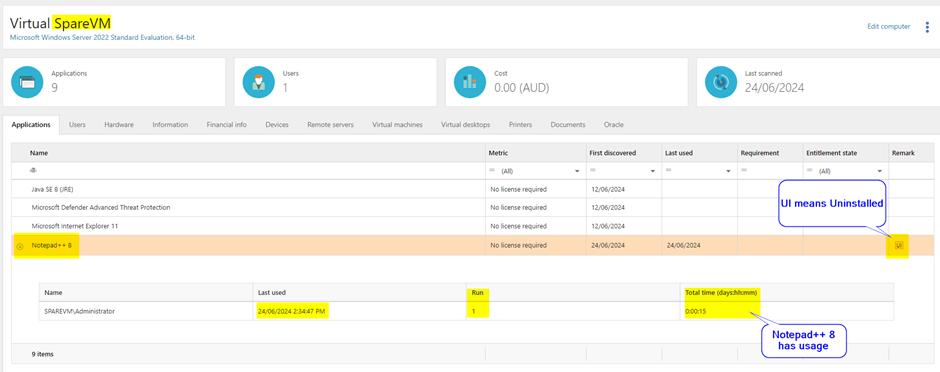The image size is (940, 372).
Task: Select the Microsoft Internet Explorer 11 row
Action: 472,226
